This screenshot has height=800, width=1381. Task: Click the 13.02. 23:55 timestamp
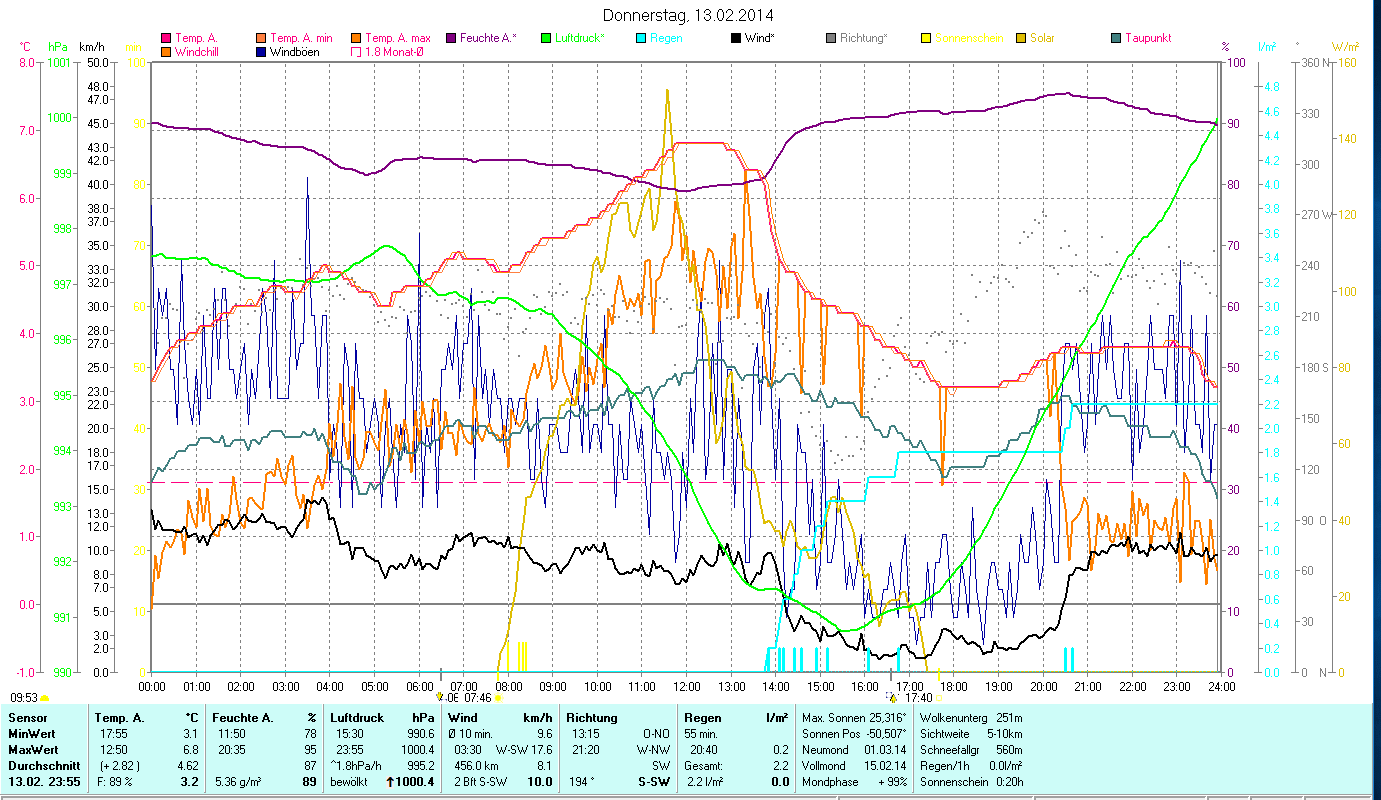click(44, 782)
